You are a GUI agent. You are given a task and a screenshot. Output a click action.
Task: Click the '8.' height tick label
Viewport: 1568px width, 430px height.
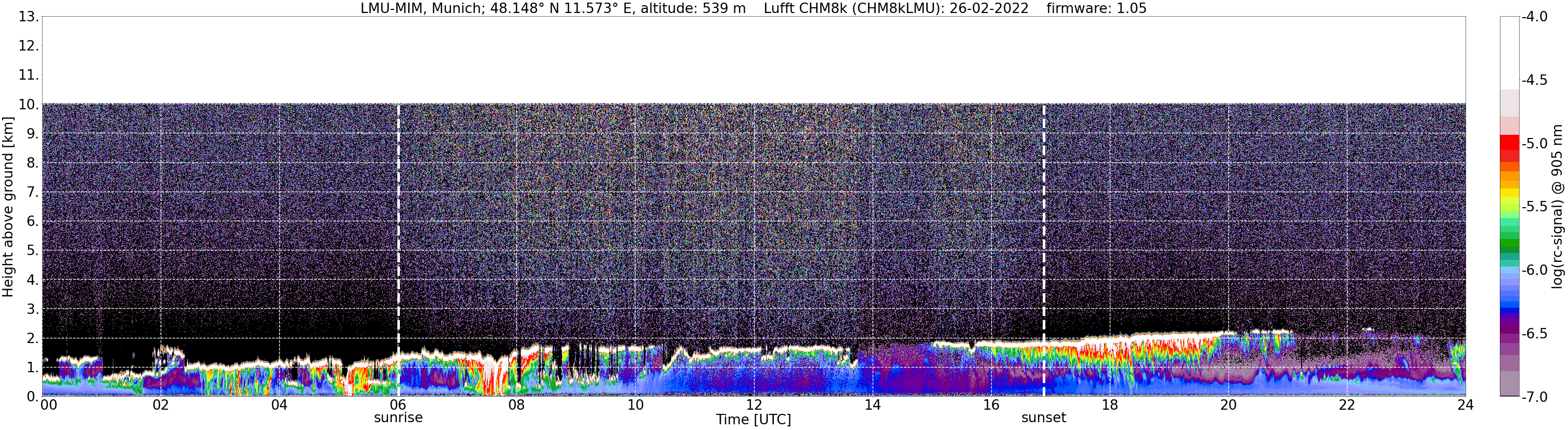point(33,162)
